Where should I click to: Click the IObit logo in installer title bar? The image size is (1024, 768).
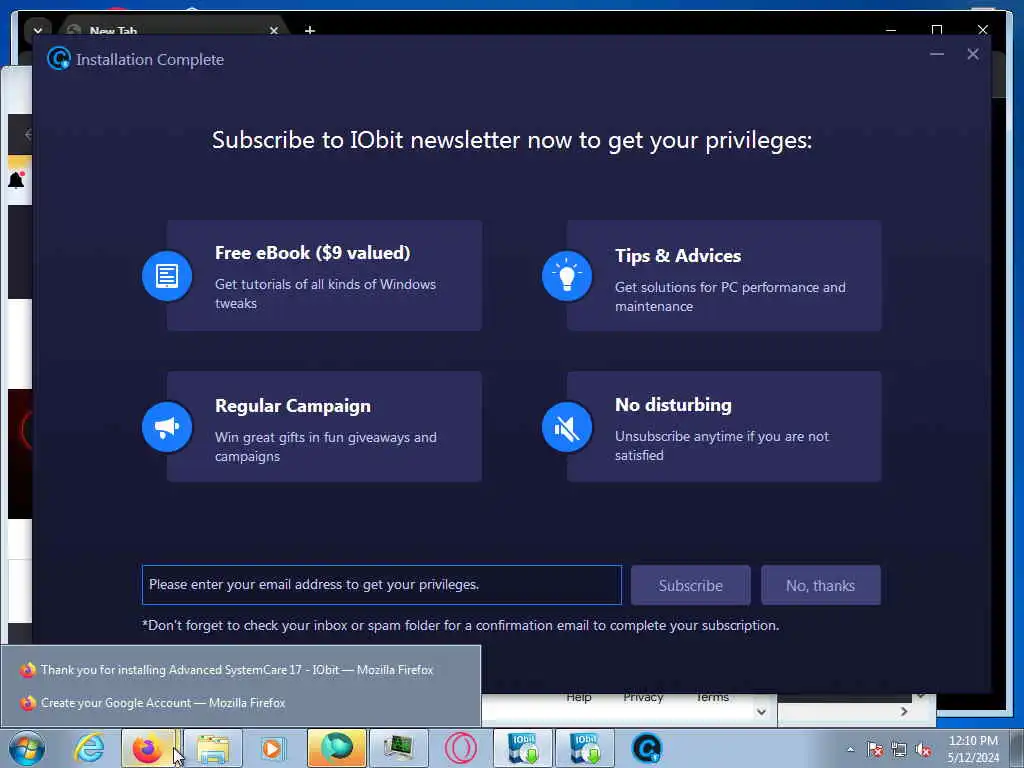click(58, 59)
